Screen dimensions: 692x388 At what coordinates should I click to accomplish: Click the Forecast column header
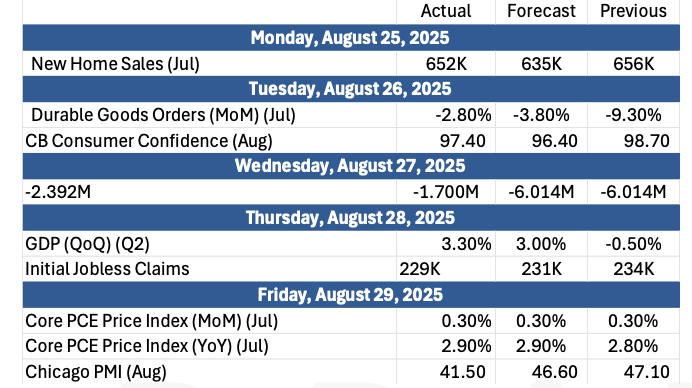click(x=541, y=11)
